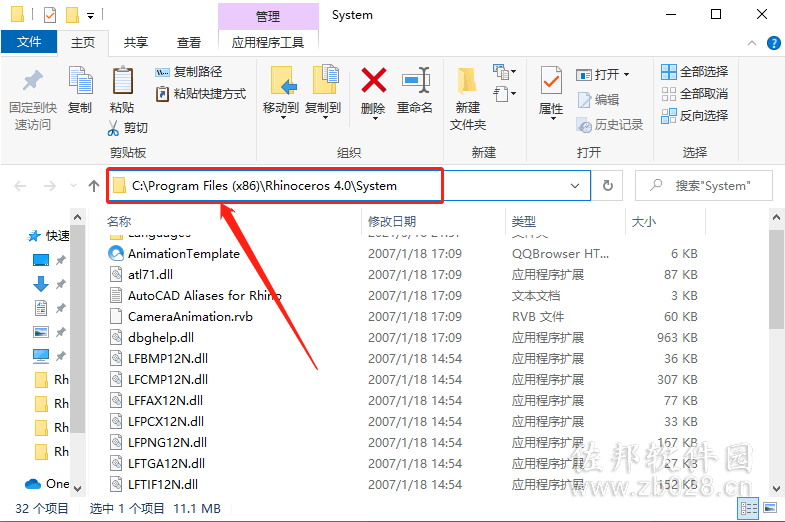
Task: Switch to the View (查看) tab
Action: click(x=189, y=43)
